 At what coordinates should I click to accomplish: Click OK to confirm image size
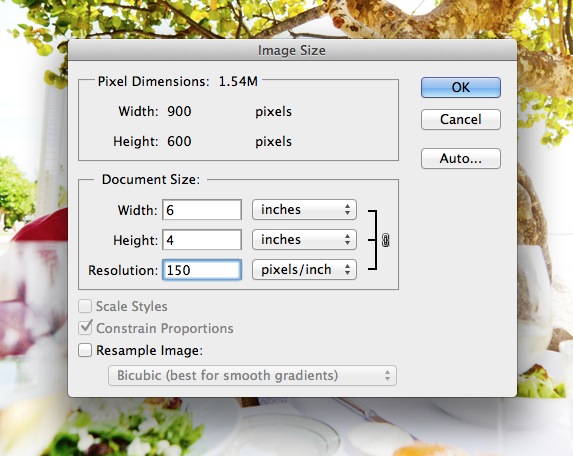pyautogui.click(x=461, y=87)
